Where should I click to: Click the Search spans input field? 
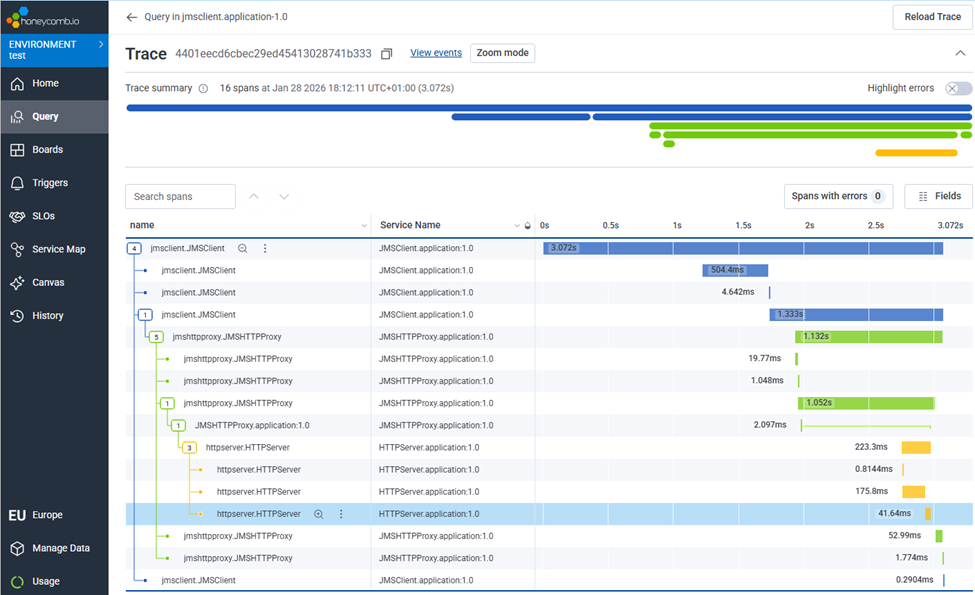tap(180, 196)
